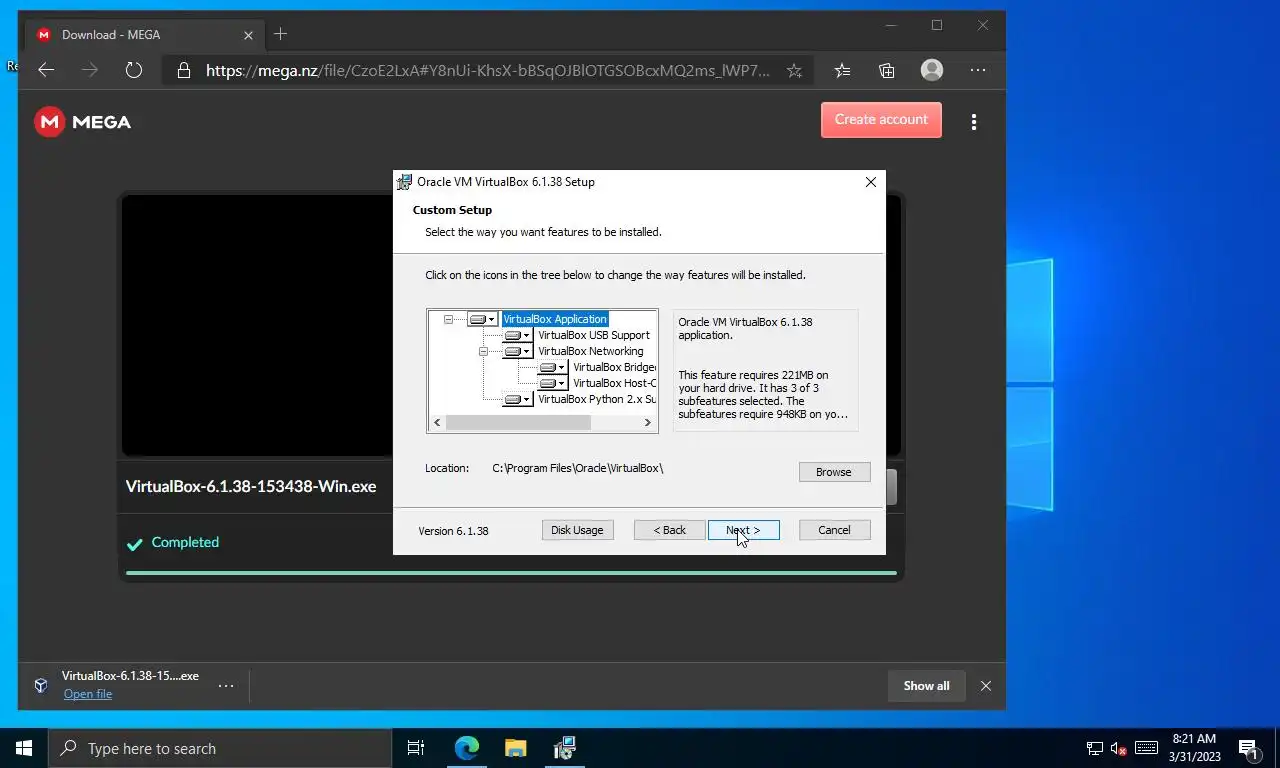Image resolution: width=1280 pixels, height=768 pixels.
Task: Open VirtualBox Networking feature dropdown
Action: pyautogui.click(x=517, y=351)
